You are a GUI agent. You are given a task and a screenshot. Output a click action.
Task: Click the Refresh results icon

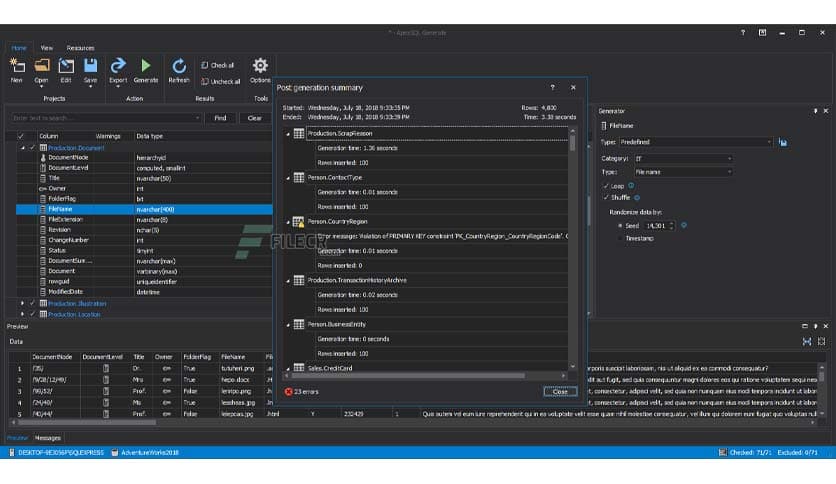point(179,67)
